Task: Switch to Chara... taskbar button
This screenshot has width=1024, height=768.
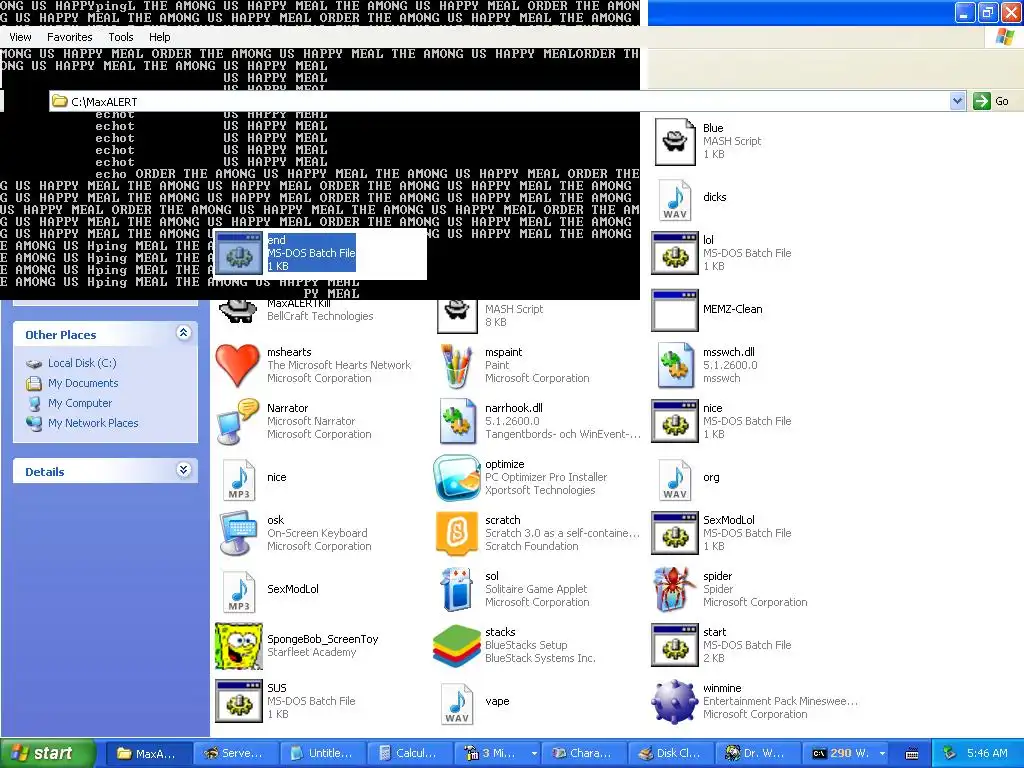Action: click(583, 753)
